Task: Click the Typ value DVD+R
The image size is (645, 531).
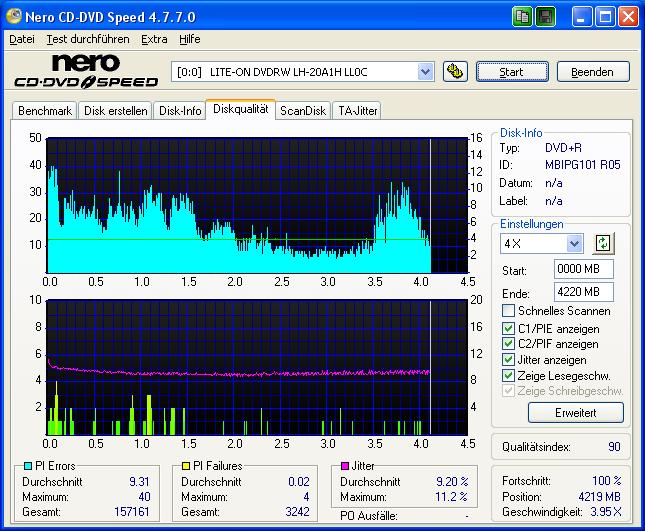Action: (x=563, y=148)
